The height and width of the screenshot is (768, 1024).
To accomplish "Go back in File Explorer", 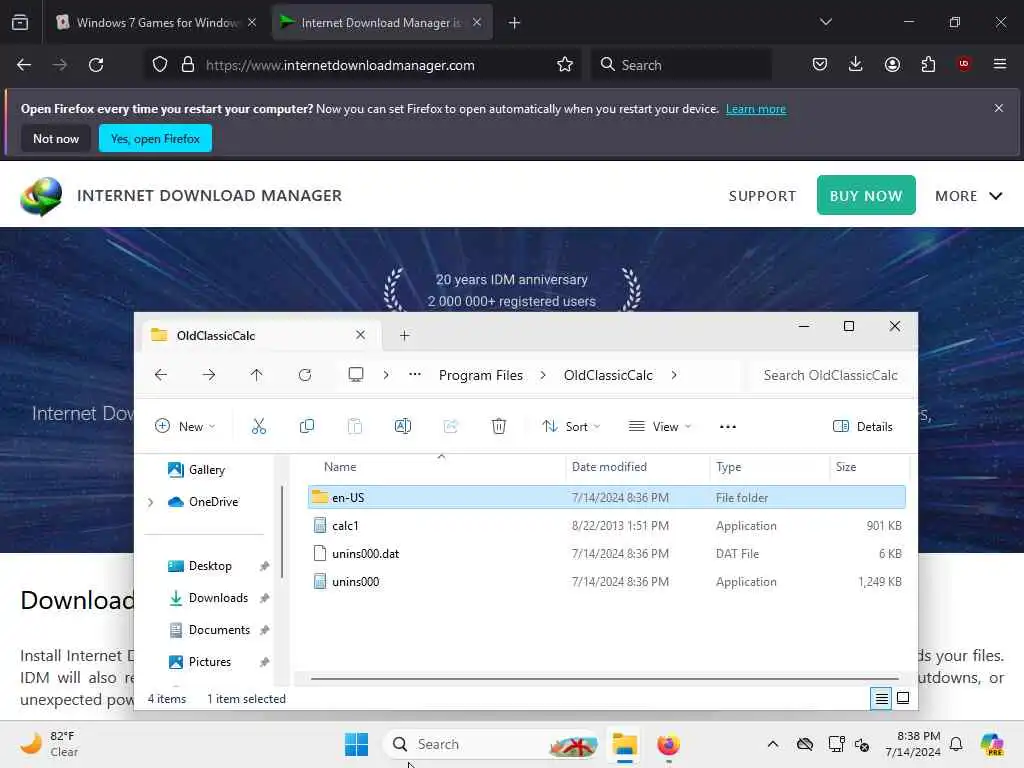I will point(161,375).
